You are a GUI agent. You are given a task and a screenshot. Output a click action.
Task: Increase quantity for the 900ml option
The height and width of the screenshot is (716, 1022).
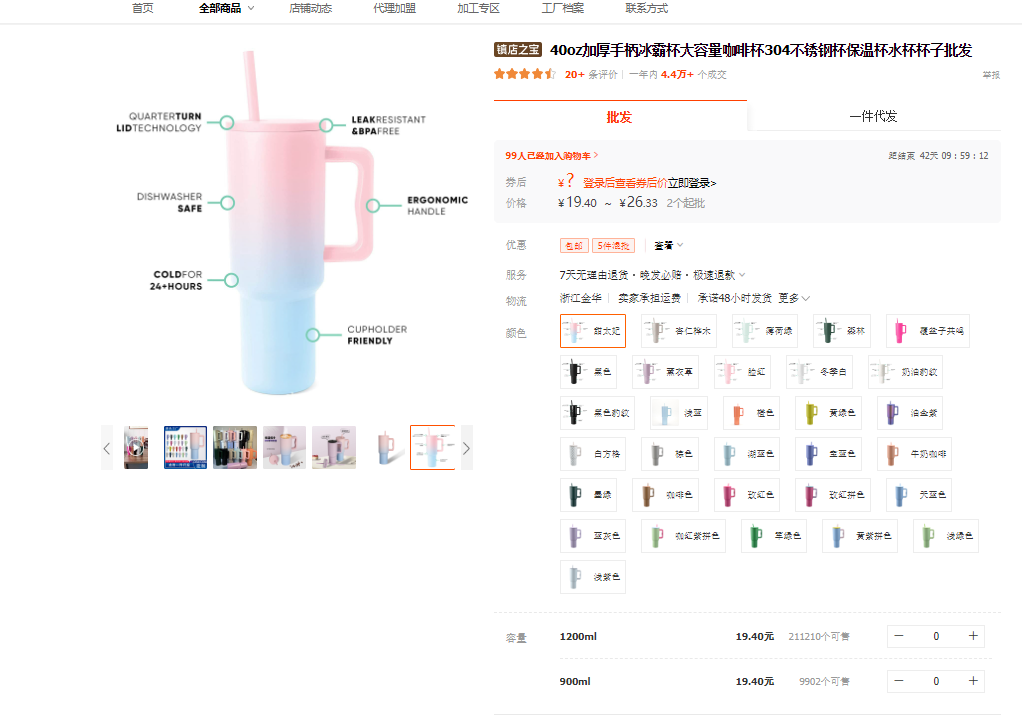972,681
